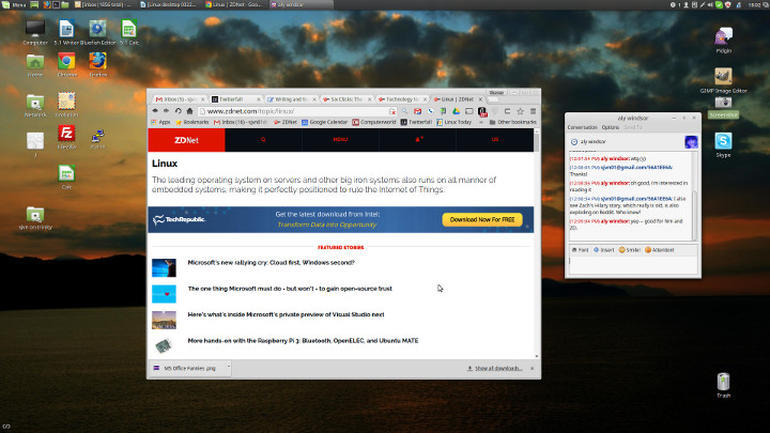Bookmark this page with the star icon
770x433 pixels.
click(x=520, y=111)
